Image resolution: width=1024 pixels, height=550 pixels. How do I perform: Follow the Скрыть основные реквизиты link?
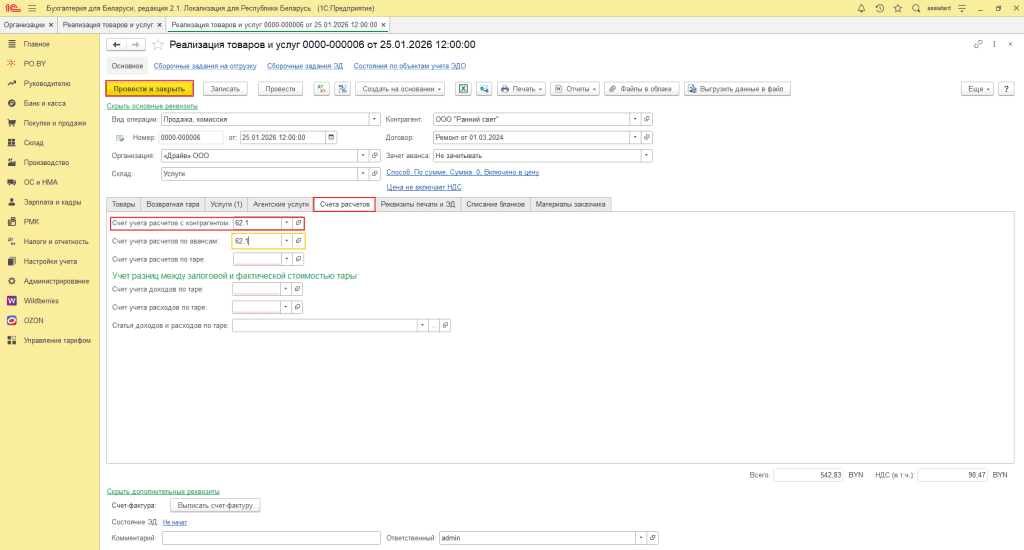coord(152,105)
